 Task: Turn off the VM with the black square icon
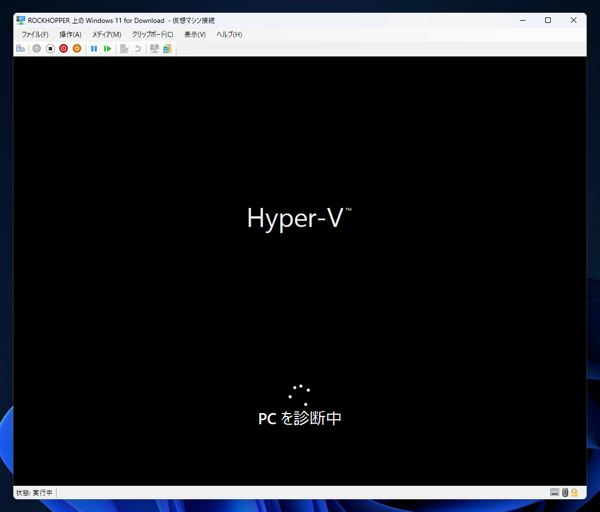tap(50, 49)
